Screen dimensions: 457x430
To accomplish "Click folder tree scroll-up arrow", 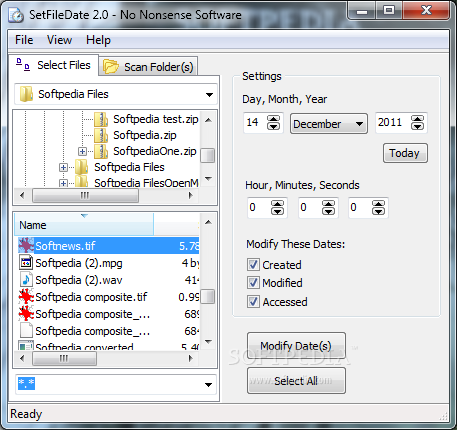I will tap(208, 120).
